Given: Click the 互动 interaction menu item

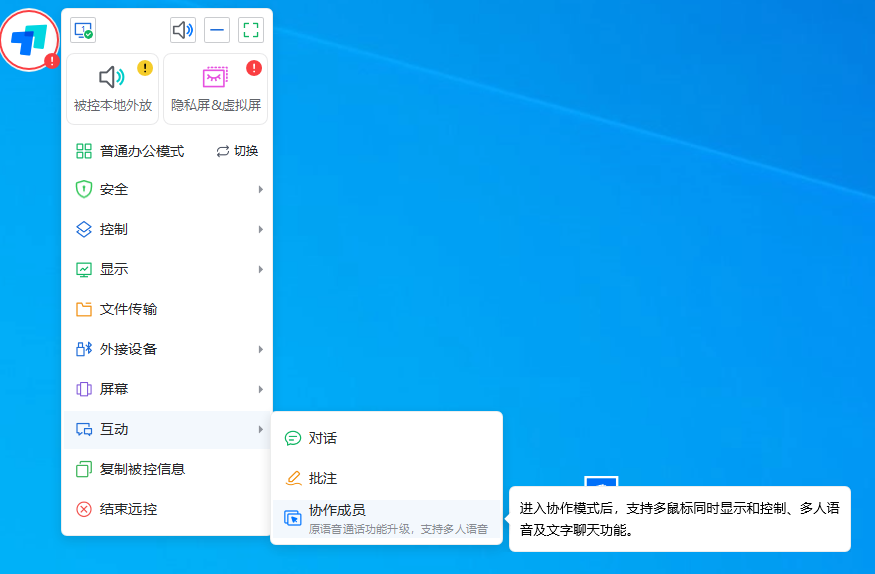Looking at the screenshot, I should [x=167, y=429].
